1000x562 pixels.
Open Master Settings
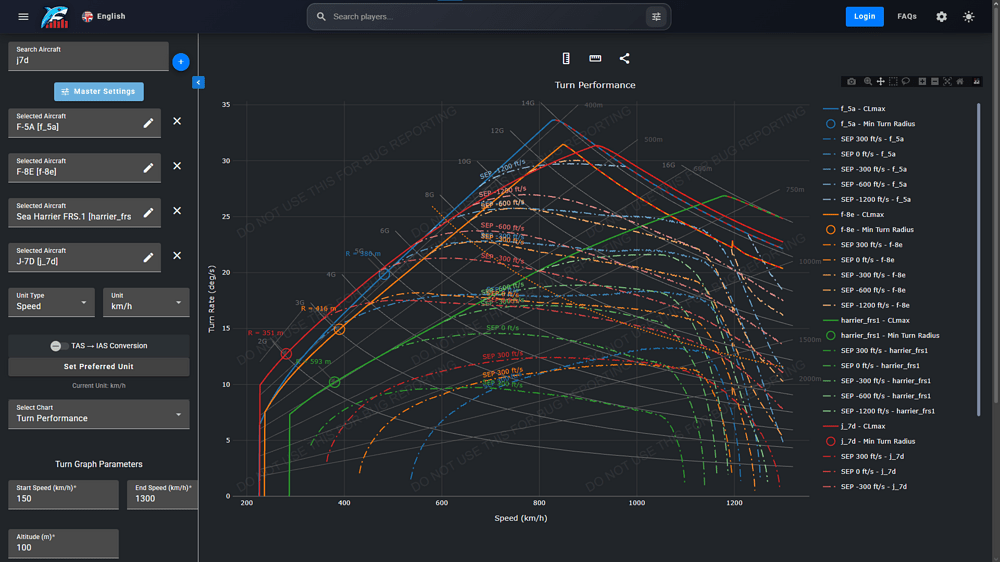coord(99,91)
